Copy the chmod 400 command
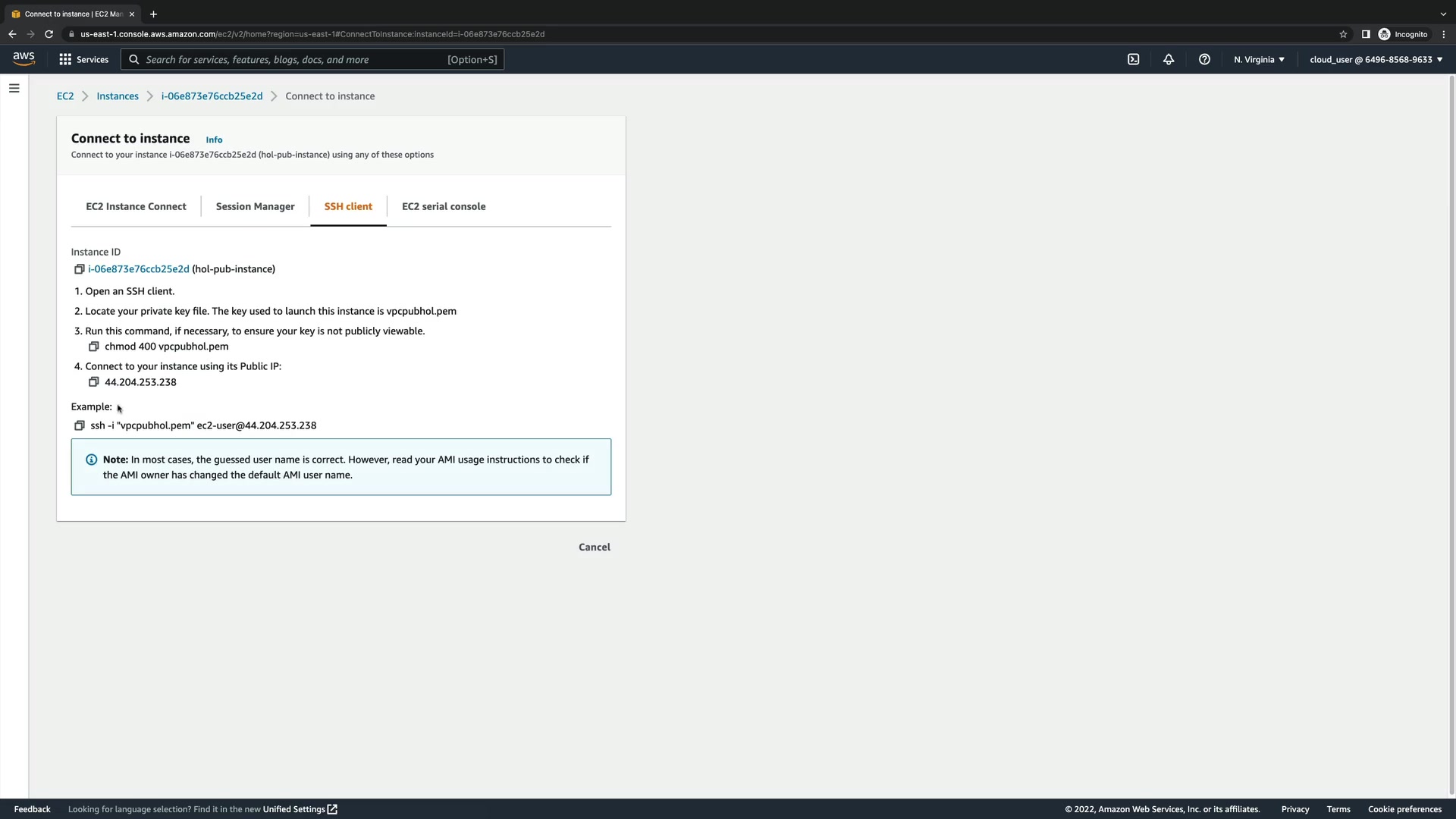The width and height of the screenshot is (1456, 819). coord(94,347)
